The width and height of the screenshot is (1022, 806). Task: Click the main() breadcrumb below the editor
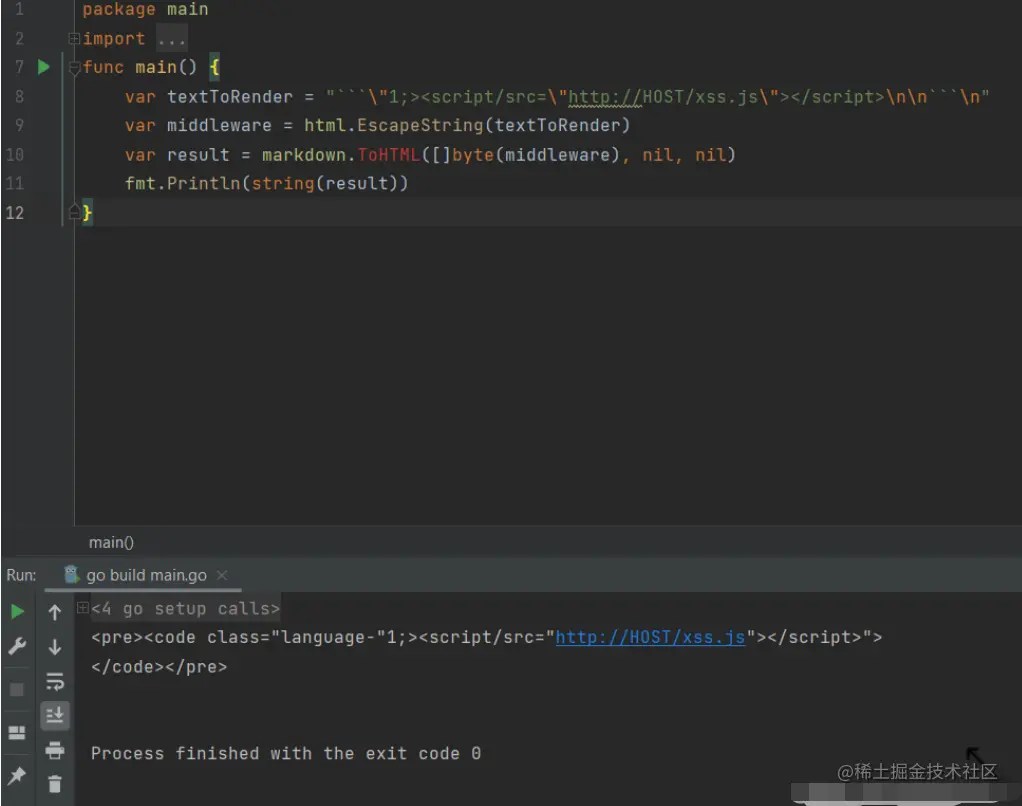pos(111,542)
